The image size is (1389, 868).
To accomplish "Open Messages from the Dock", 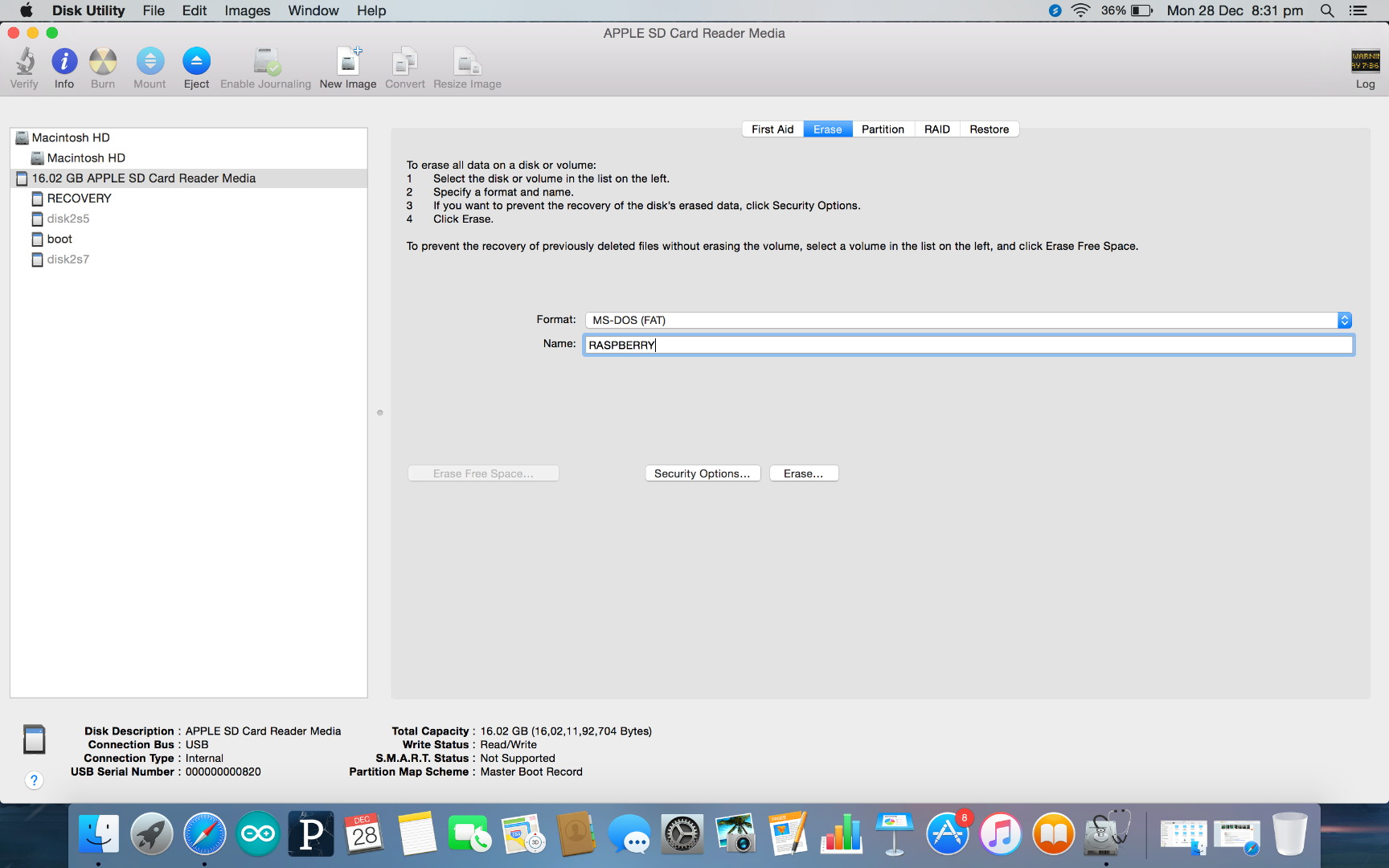I will point(629,833).
